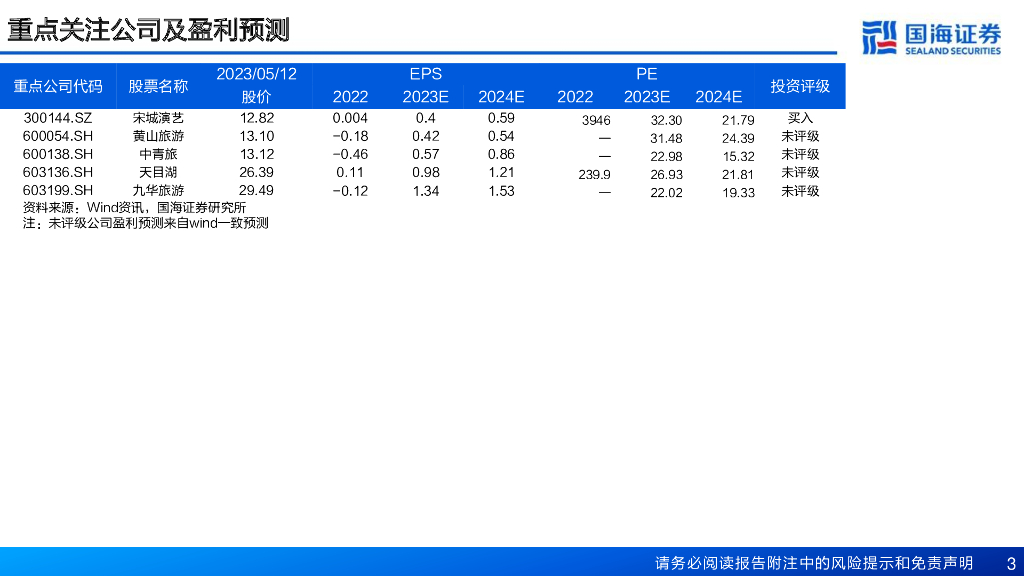1024x576 pixels.
Task: Click the EPS group header
Action: click(x=426, y=74)
